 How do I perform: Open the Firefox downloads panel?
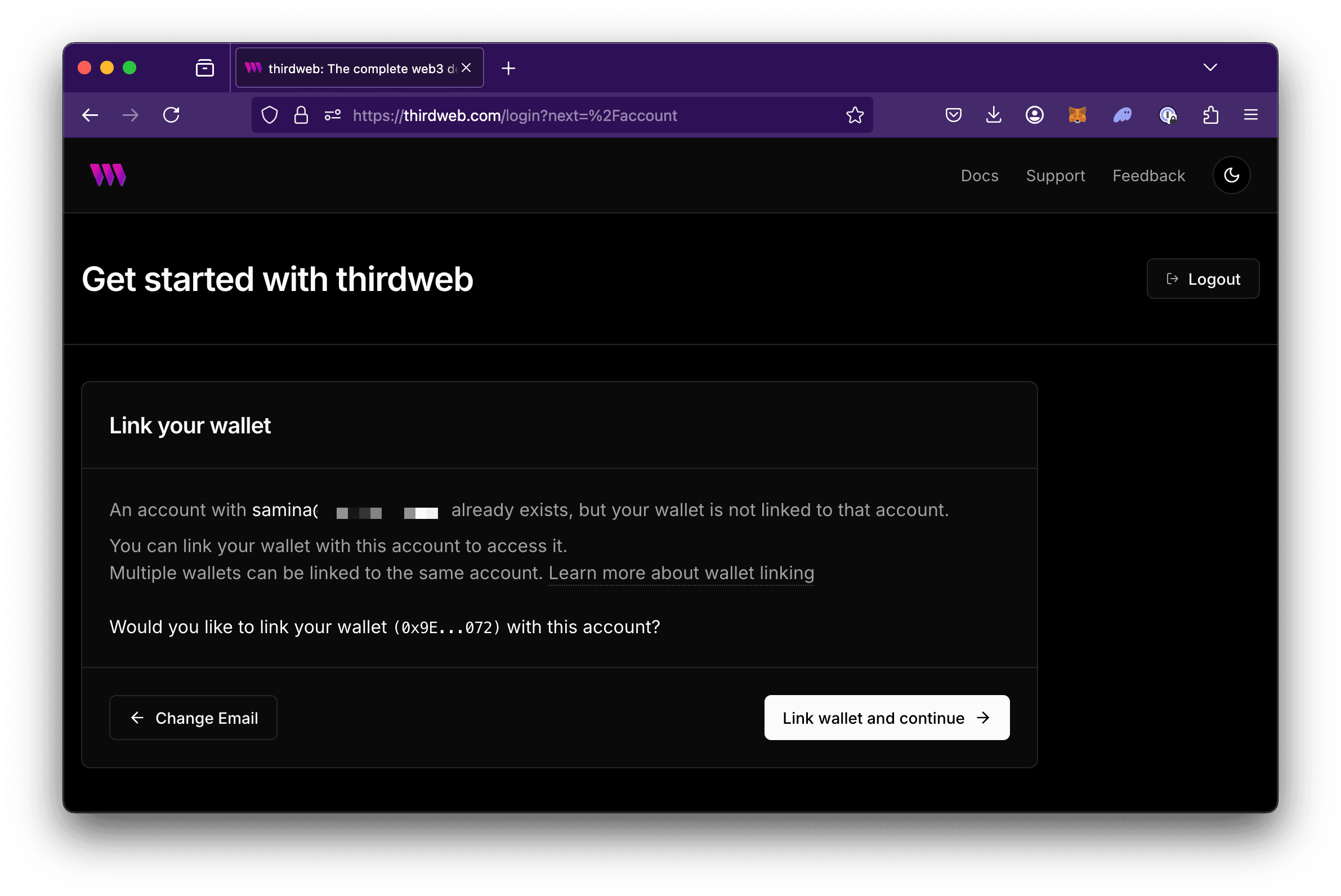pyautogui.click(x=994, y=115)
